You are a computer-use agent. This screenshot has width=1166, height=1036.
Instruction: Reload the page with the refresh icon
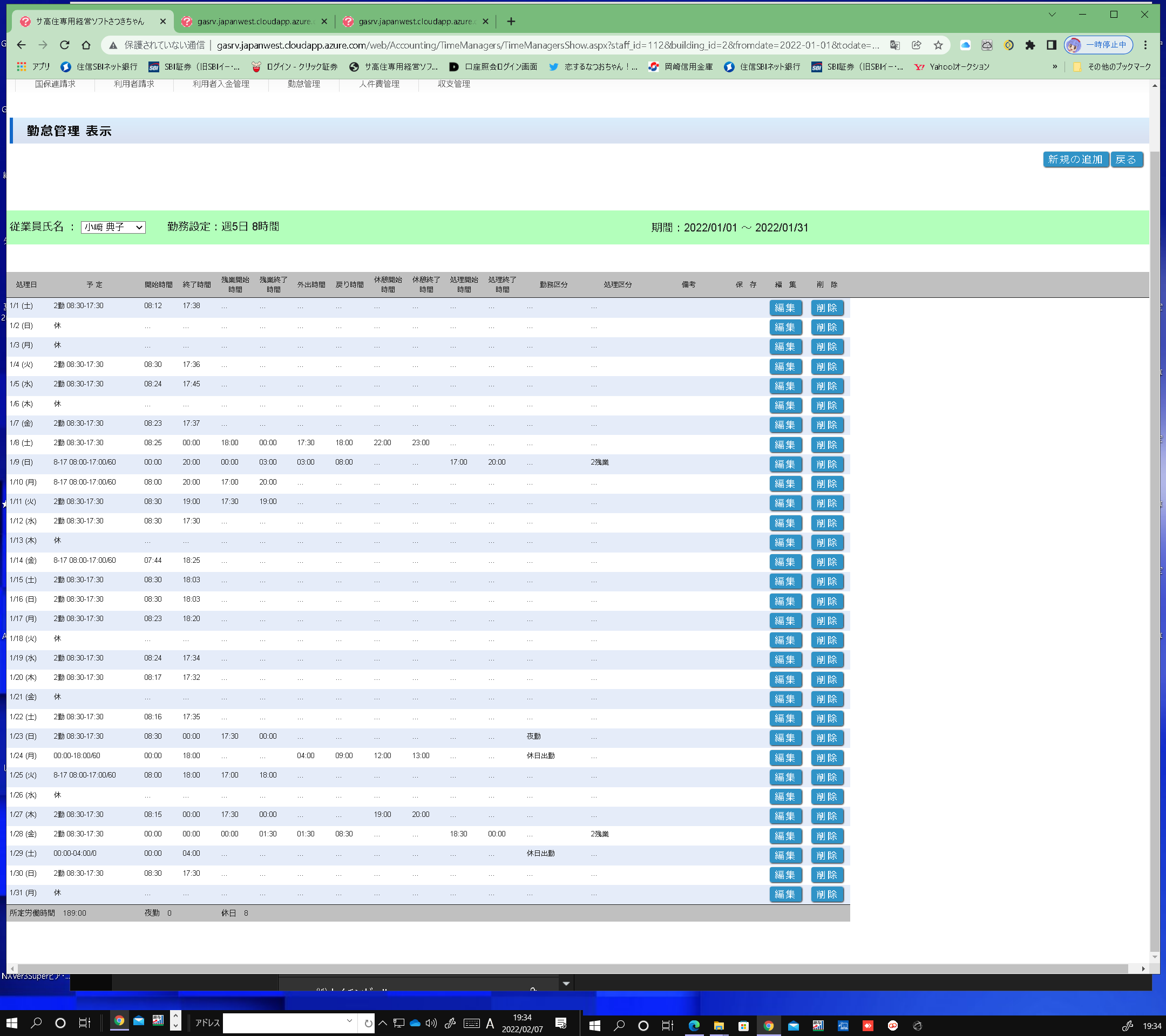64,45
